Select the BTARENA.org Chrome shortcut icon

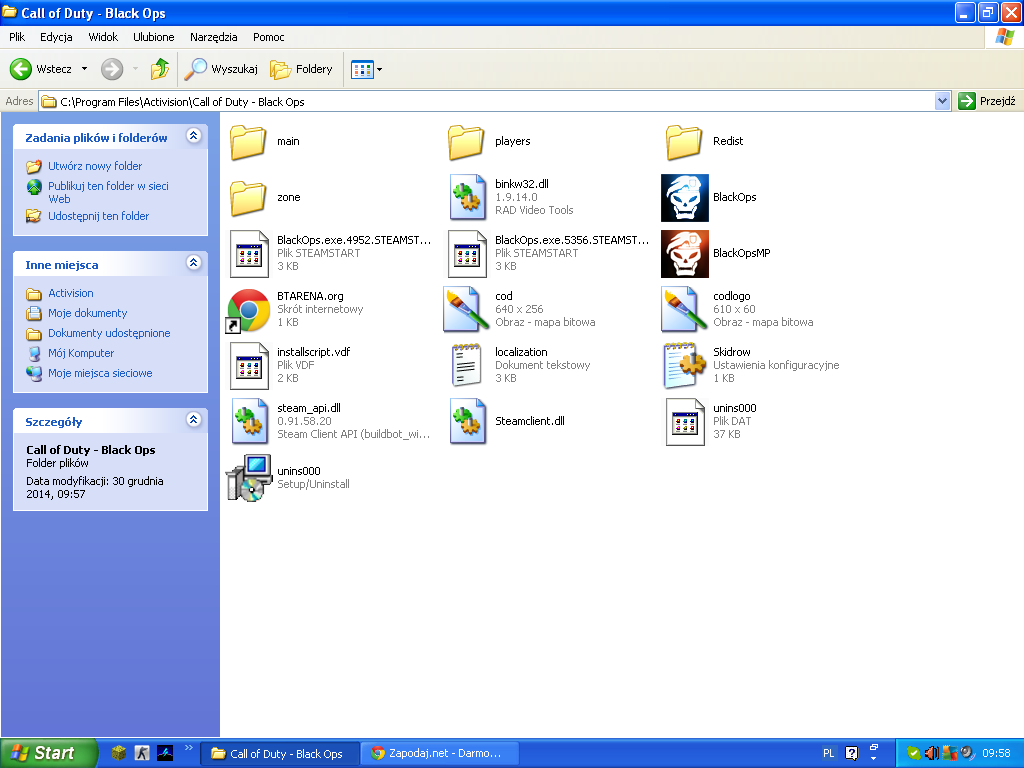(x=248, y=310)
